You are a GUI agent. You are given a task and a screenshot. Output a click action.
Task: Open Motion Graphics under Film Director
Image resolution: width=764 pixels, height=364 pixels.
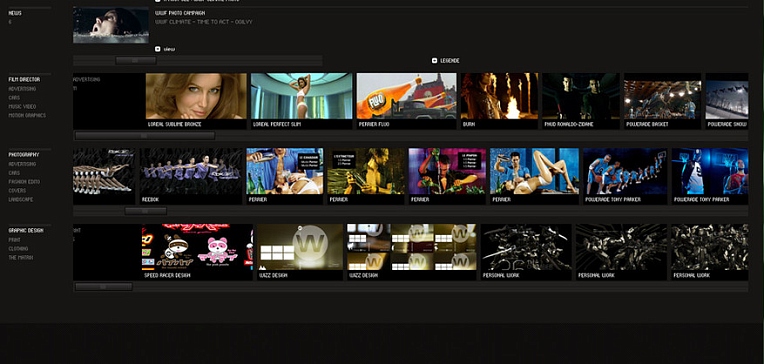click(27, 115)
